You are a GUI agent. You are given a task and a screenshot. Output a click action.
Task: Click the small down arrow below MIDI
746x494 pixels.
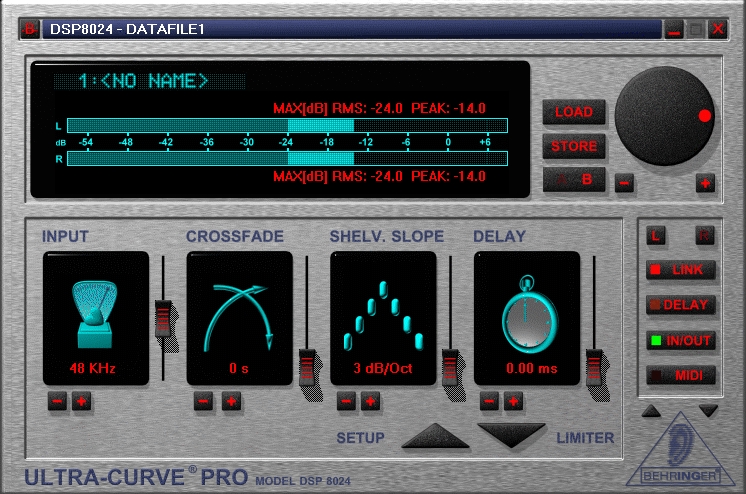[x=708, y=411]
